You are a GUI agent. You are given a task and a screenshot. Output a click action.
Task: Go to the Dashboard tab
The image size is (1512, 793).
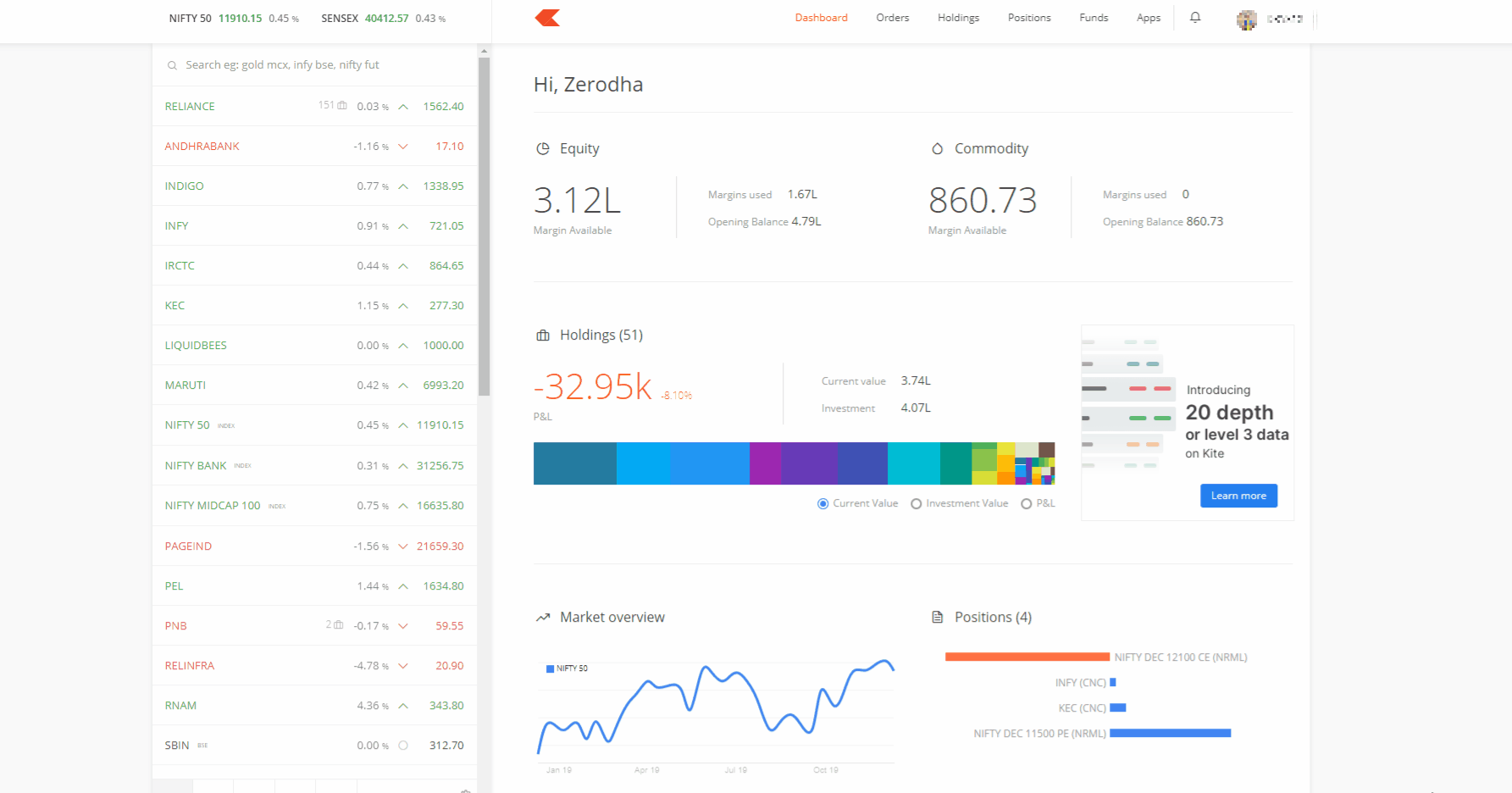point(821,18)
